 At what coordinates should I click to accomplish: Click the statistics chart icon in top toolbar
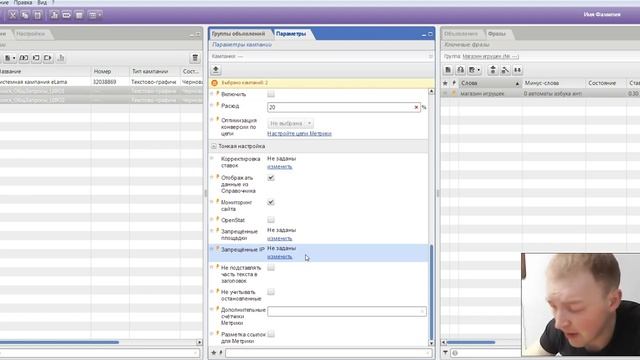click(x=54, y=15)
